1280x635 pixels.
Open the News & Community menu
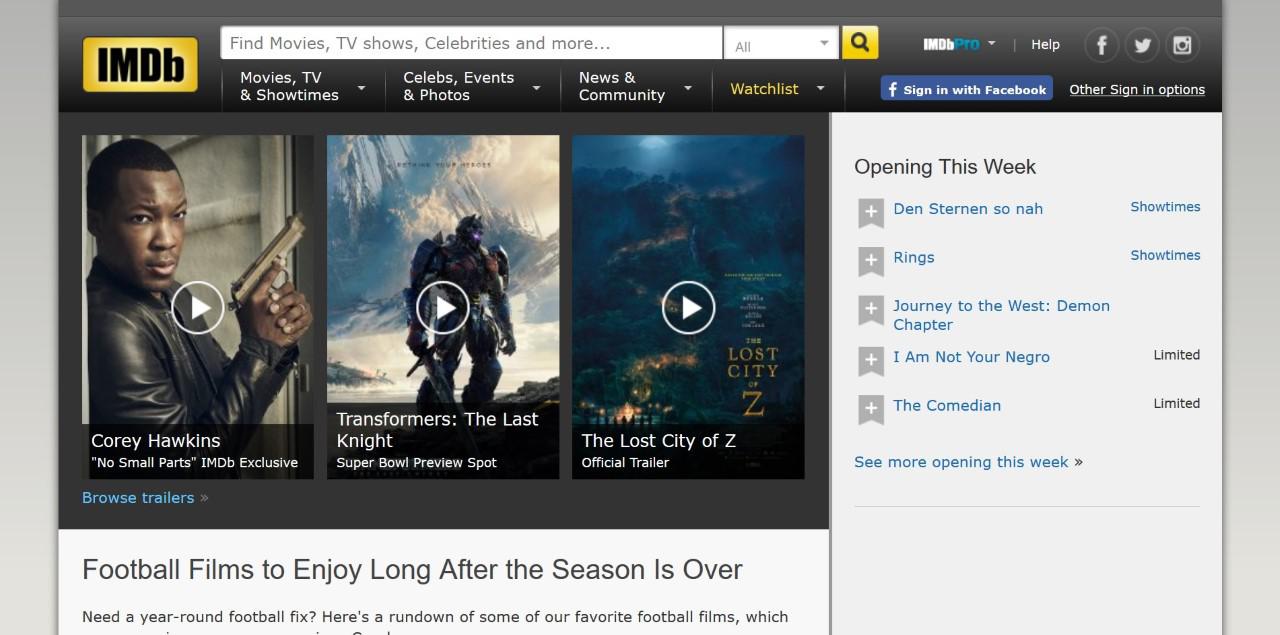[621, 86]
